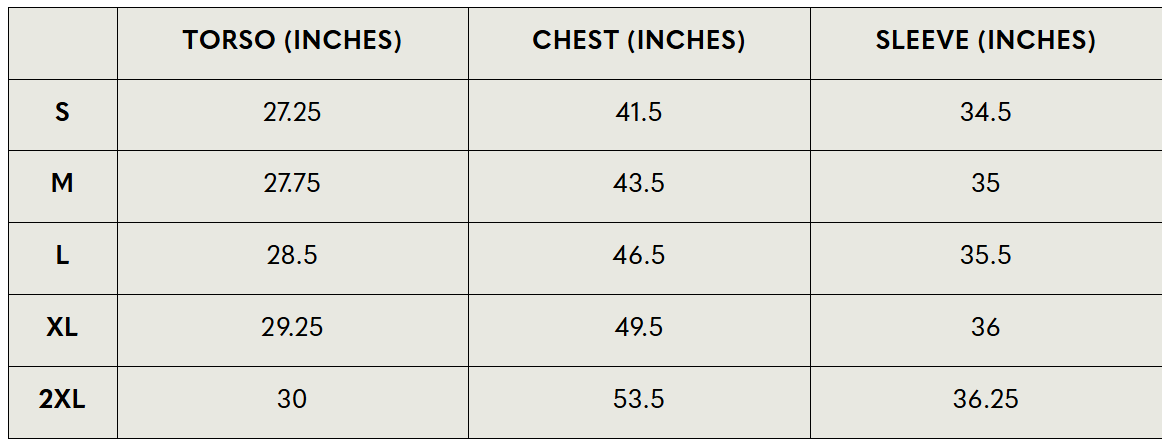Click the large sleeve value 35.5

[985, 256]
